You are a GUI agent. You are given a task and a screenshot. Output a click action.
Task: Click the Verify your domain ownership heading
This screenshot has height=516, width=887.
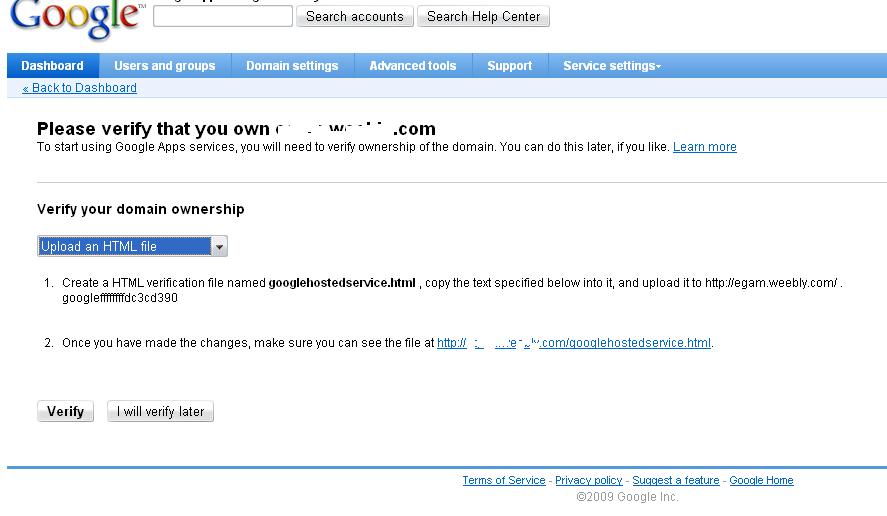click(141, 209)
